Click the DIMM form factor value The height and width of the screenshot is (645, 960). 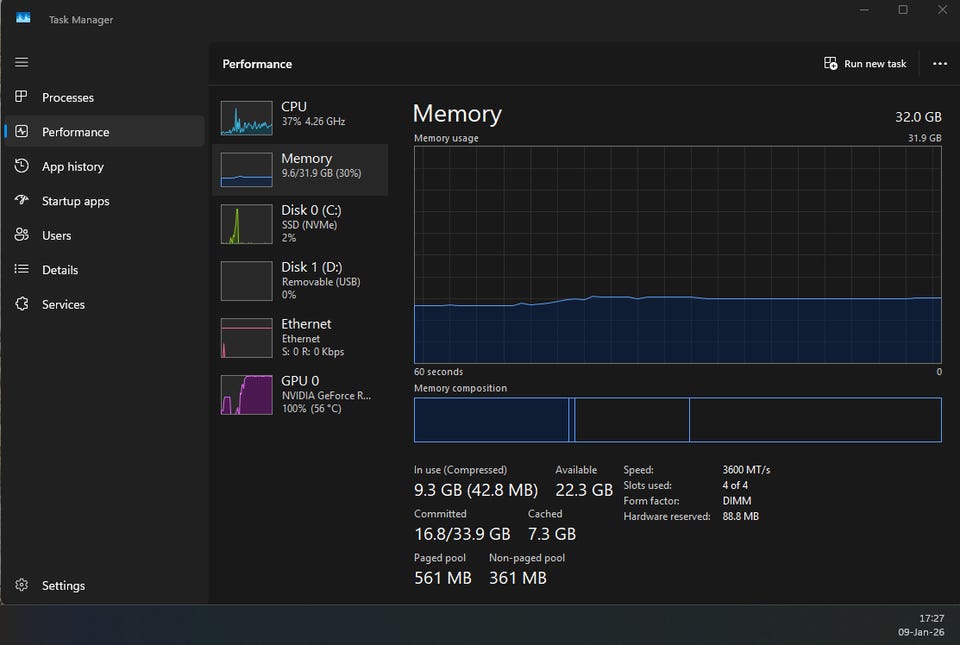point(737,501)
